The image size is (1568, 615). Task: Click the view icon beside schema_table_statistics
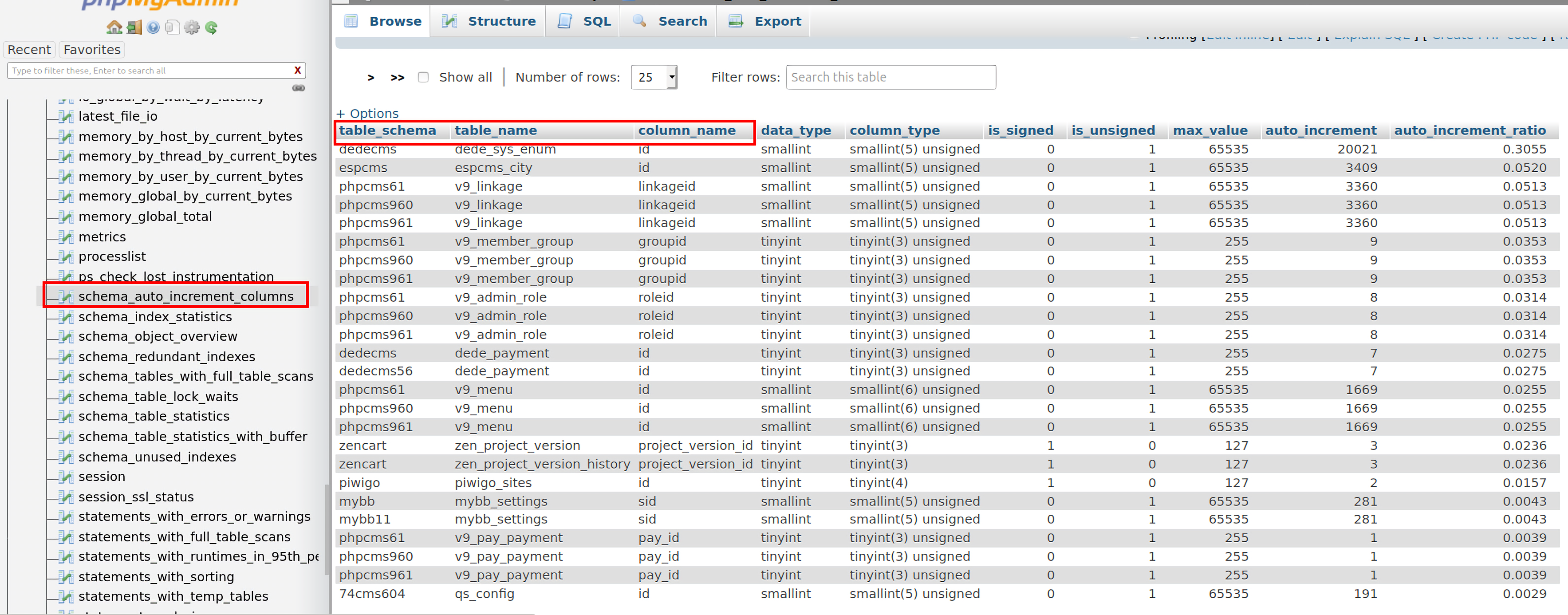point(66,416)
